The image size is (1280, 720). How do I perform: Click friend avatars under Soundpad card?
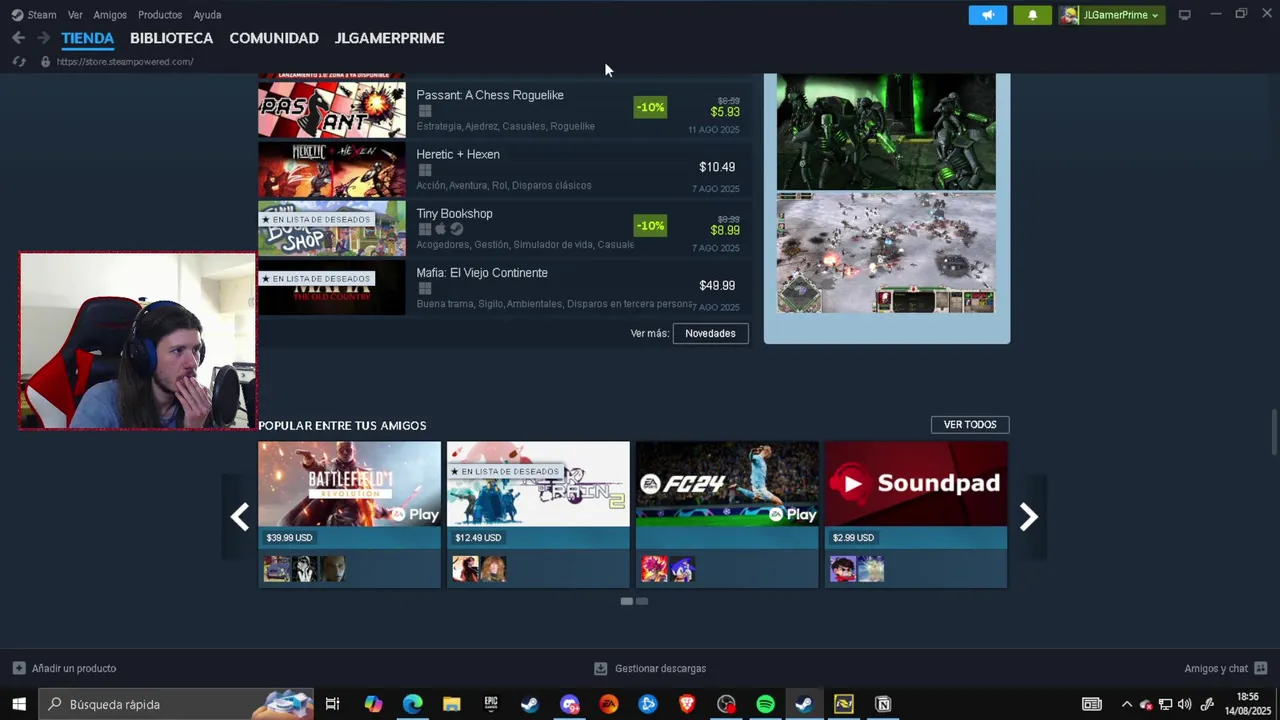(857, 569)
